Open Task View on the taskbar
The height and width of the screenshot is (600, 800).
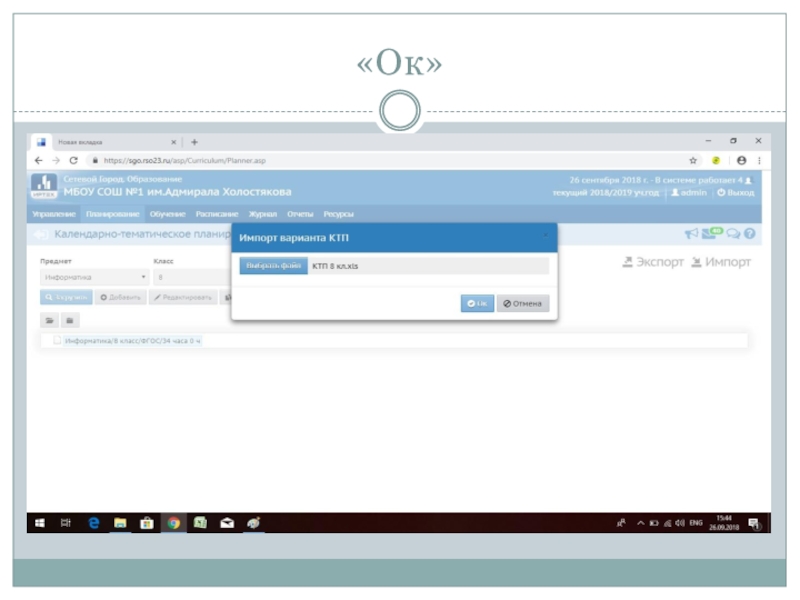click(66, 523)
